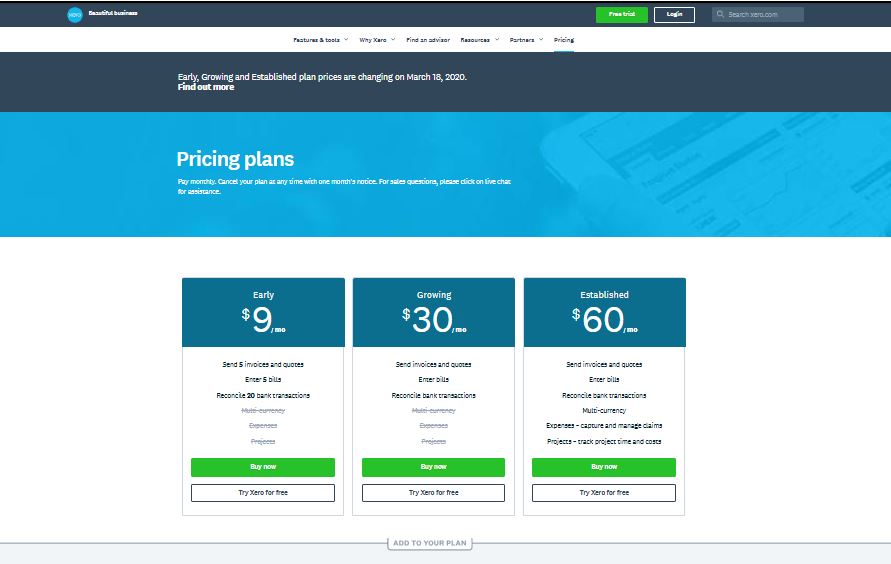The width and height of the screenshot is (891, 564).
Task: Click the 'Pricing plans' heading
Action: tap(235, 159)
